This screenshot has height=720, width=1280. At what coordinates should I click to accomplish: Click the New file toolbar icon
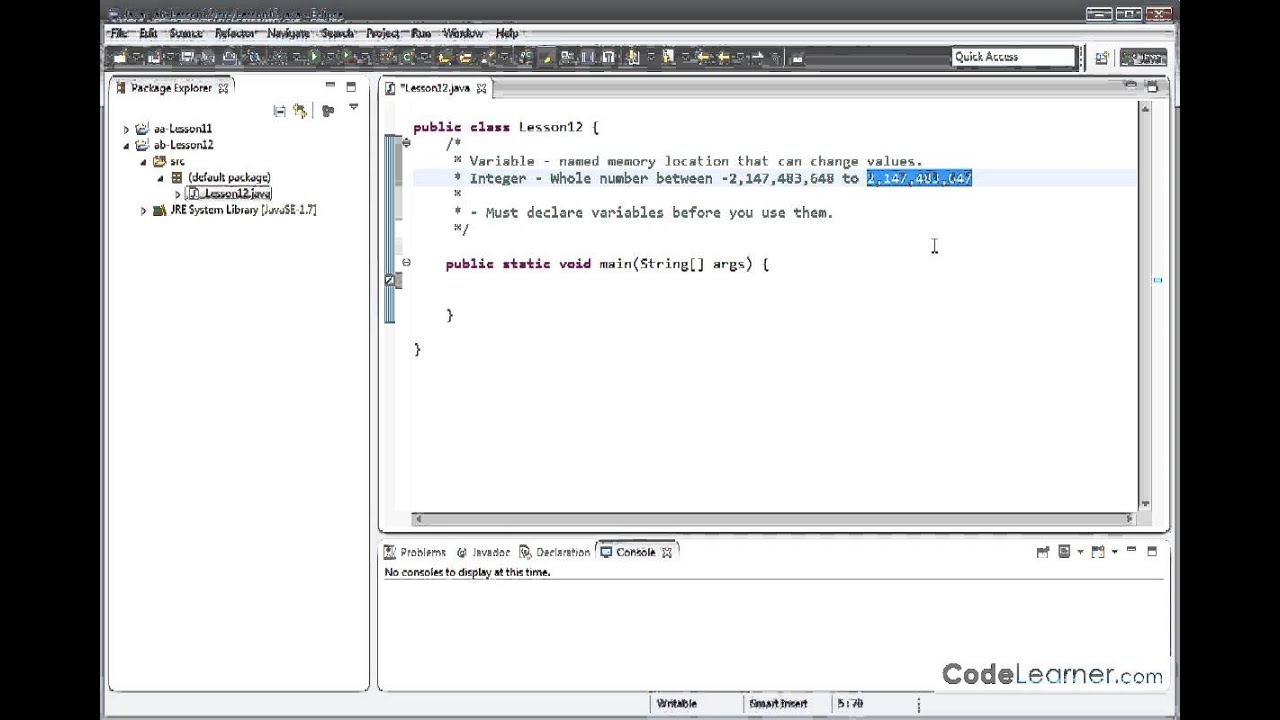(119, 57)
